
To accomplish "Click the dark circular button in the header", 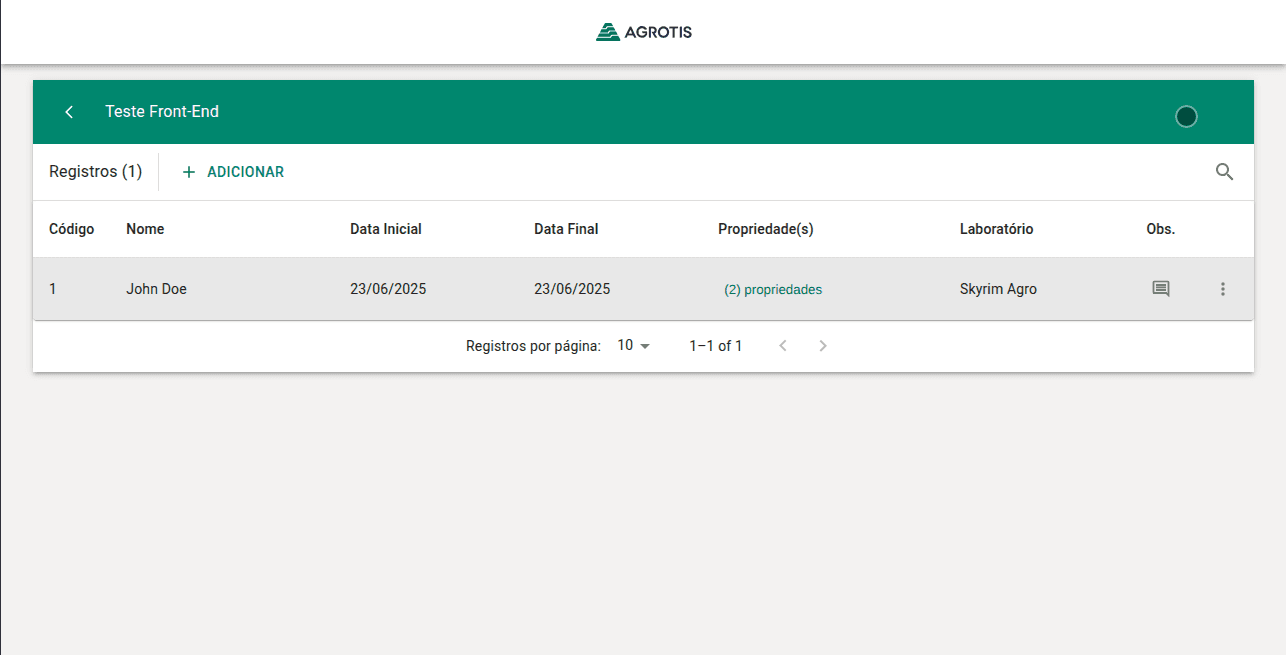I will [1186, 116].
